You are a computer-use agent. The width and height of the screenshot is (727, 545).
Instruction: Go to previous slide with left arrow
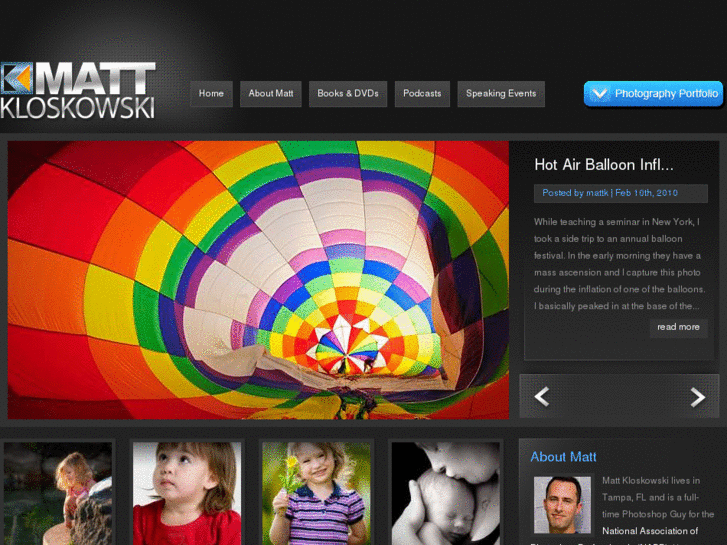tap(542, 397)
